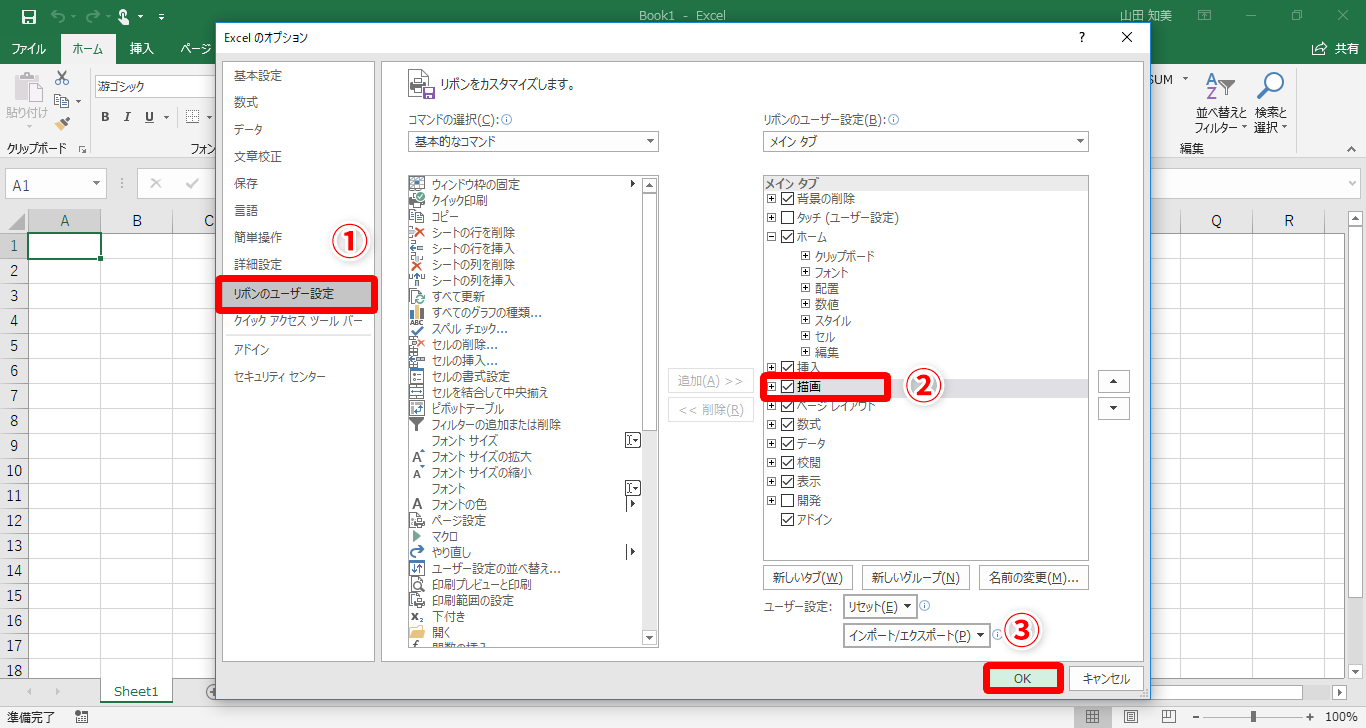Image resolution: width=1366 pixels, height=728 pixels.
Task: Toggle Underline (U) in the ribbon font group
Action: 150,117
